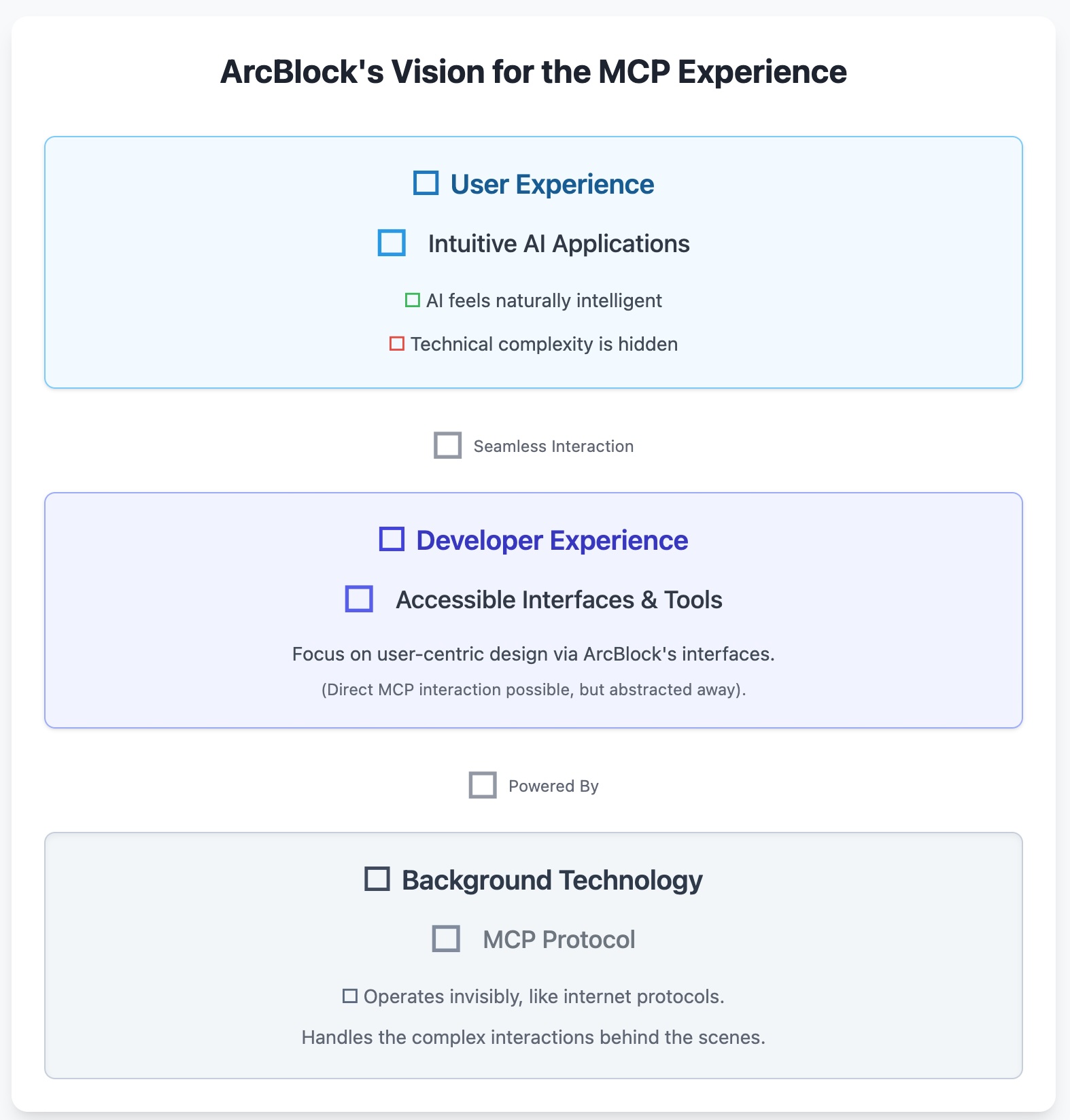Select the User Experience heading text
This screenshot has height=1120, width=1070.
point(552,184)
